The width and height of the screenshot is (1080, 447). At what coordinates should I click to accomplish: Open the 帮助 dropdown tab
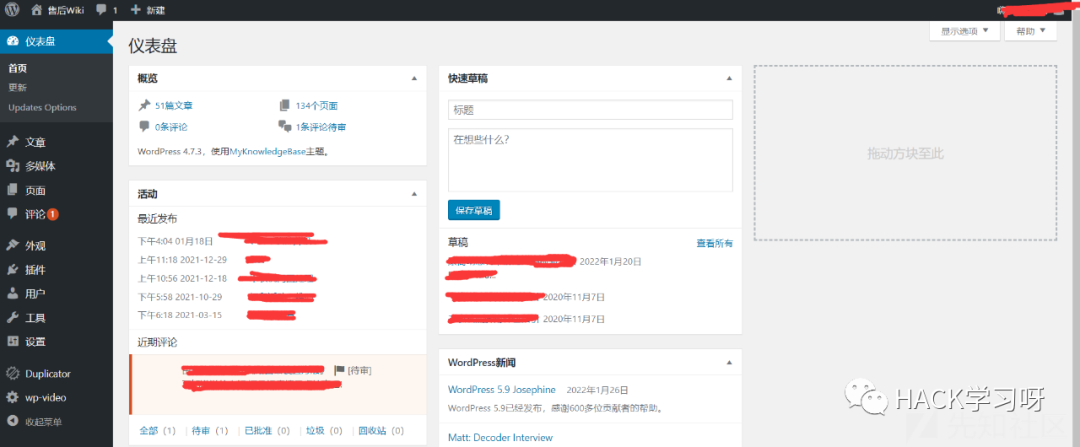(x=1030, y=31)
